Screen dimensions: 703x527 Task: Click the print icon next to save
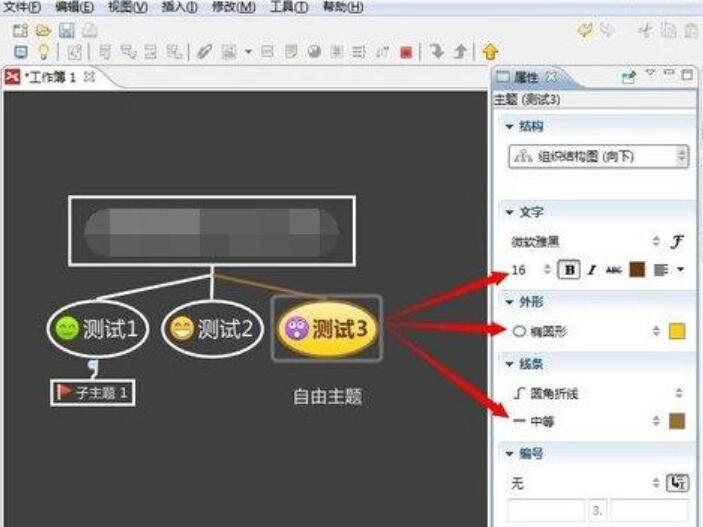90,30
